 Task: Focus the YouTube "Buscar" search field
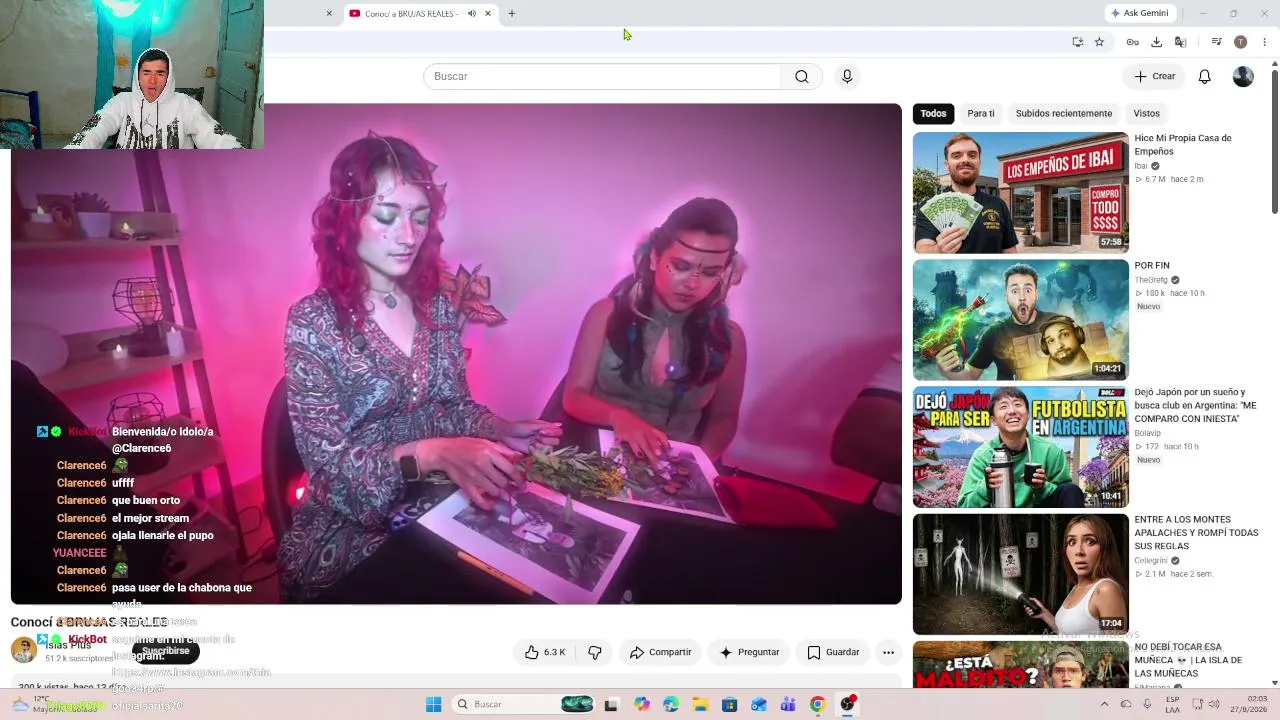click(x=602, y=77)
